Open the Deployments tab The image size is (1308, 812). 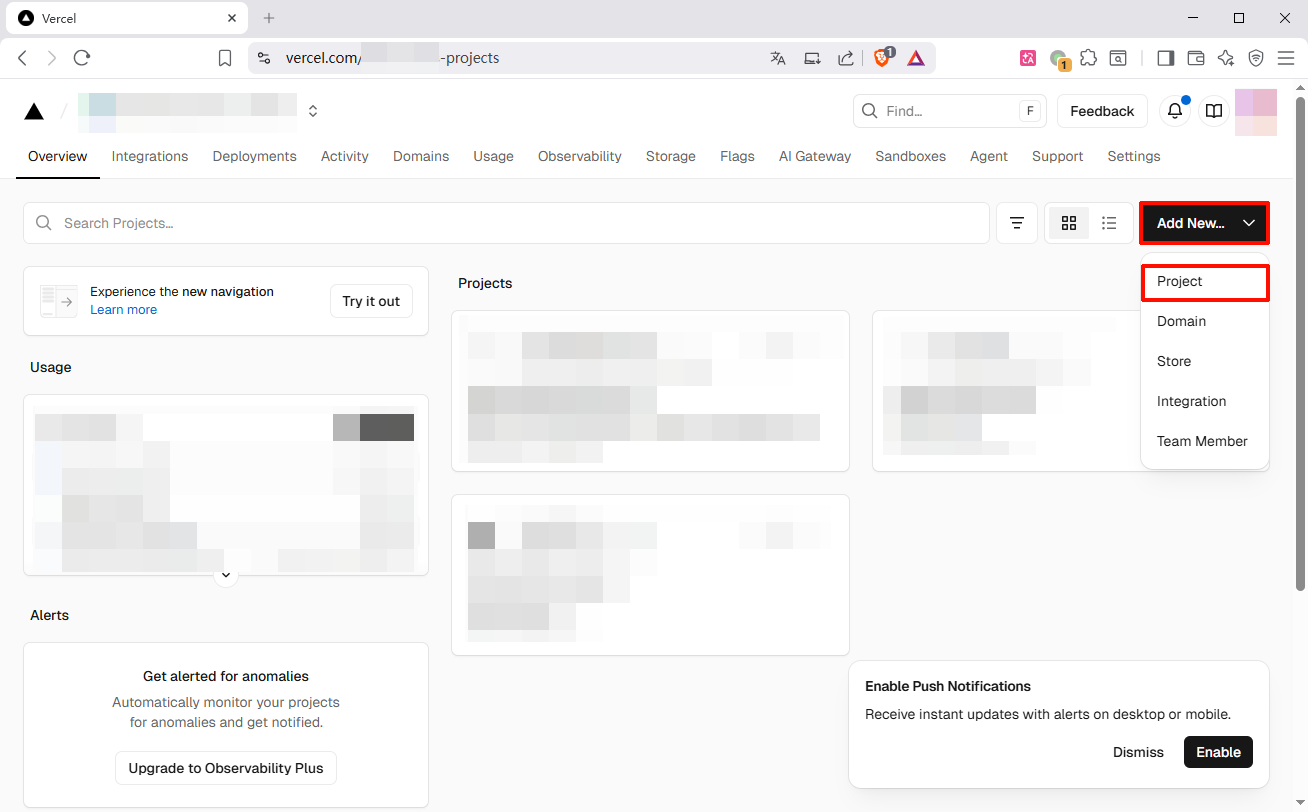tap(254, 156)
